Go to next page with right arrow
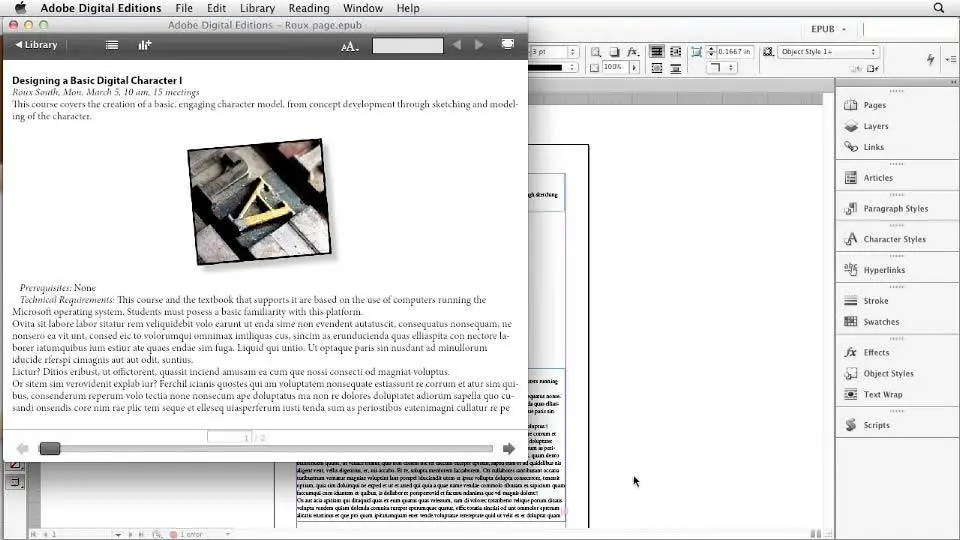 point(509,449)
